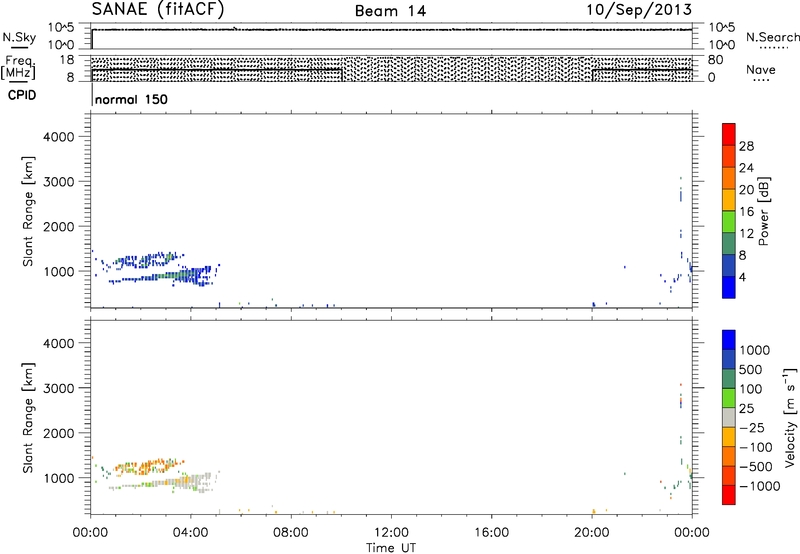800x554 pixels.
Task: Select the 3000 tick in power panel
Action: point(59,182)
